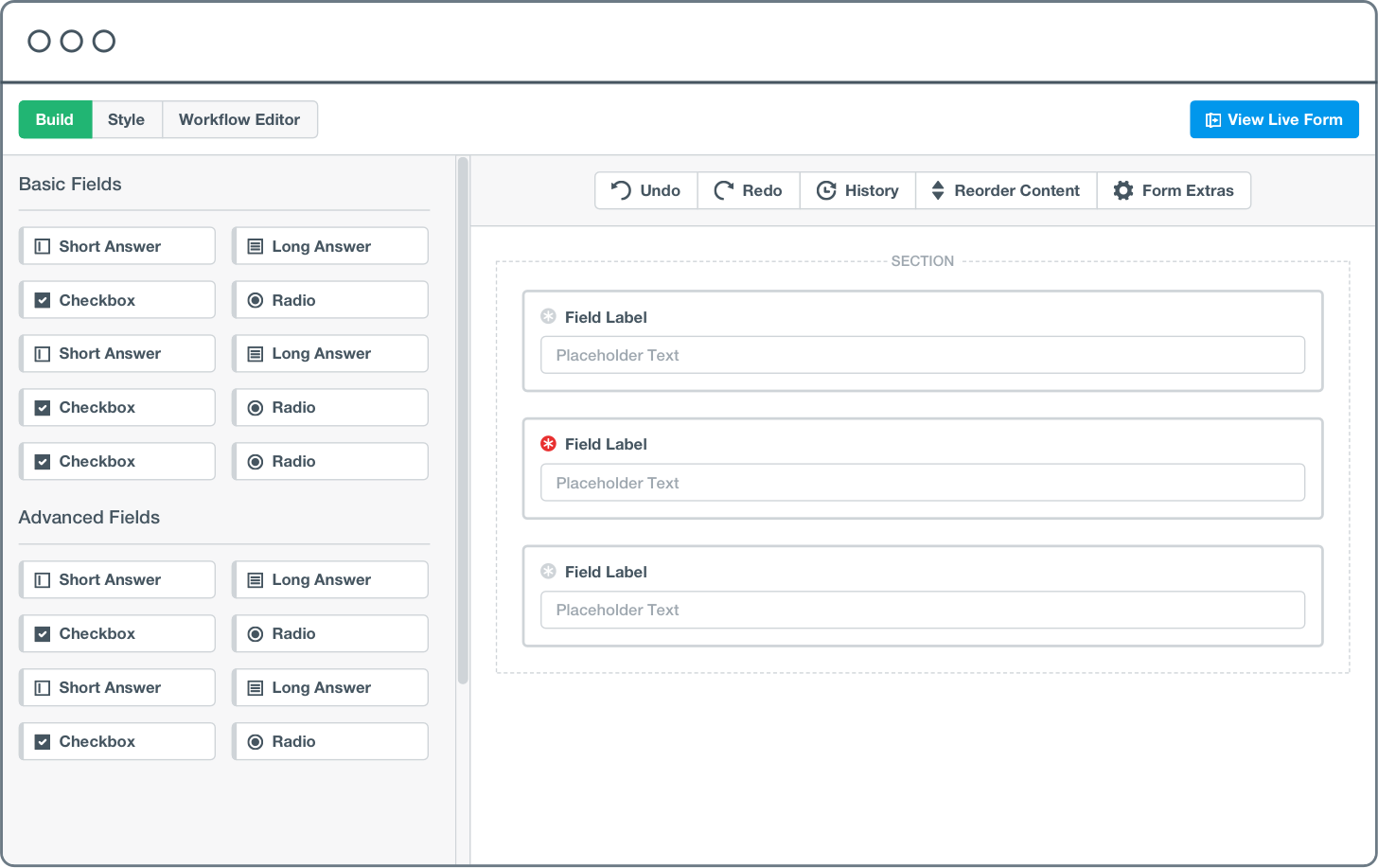Select second Radio field in Basic Fields
This screenshot has width=1378, height=868.
[330, 407]
